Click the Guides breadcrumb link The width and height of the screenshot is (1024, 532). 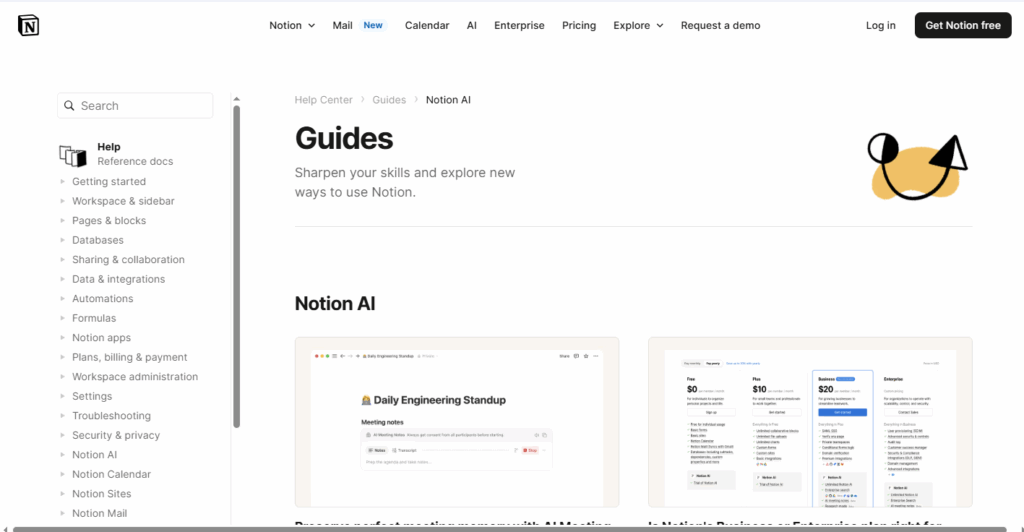pos(389,100)
